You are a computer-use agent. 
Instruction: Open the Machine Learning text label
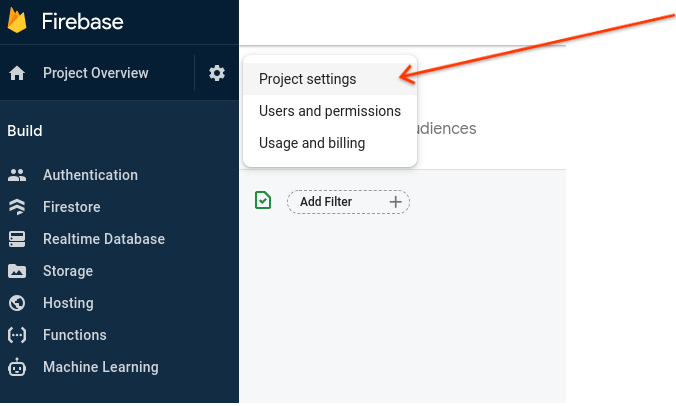point(100,367)
